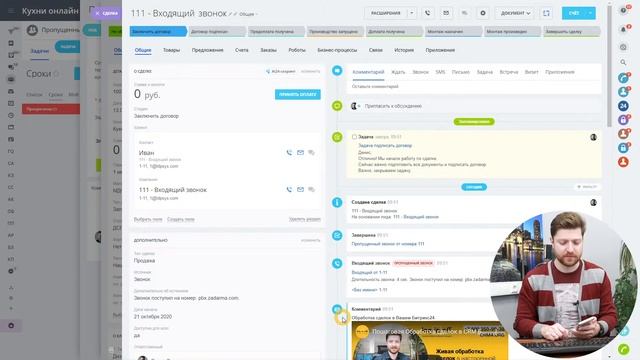
Task: Click the help icon at top of right sidebar
Action: pos(623,11)
